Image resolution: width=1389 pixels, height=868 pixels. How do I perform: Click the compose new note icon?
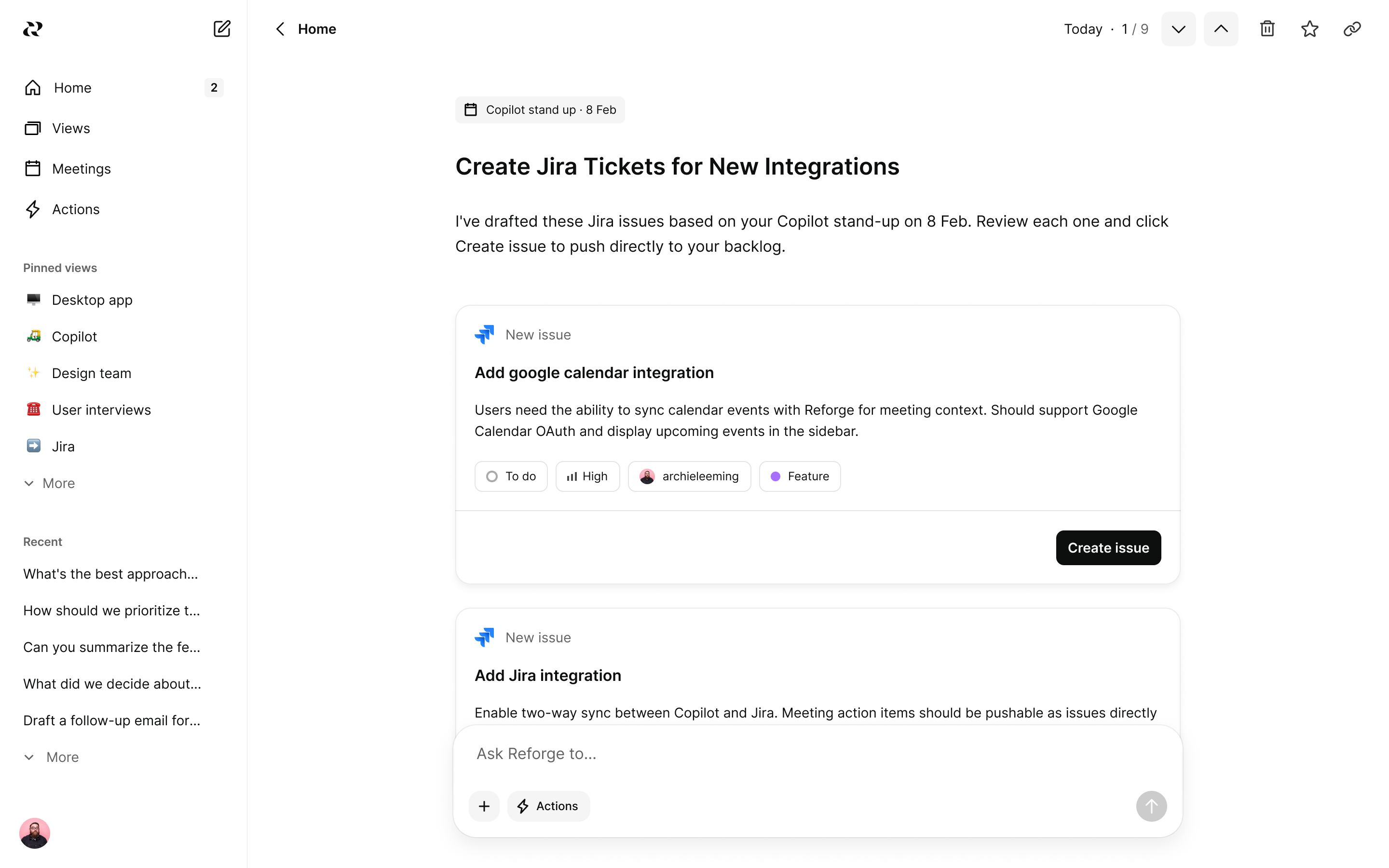pos(221,29)
